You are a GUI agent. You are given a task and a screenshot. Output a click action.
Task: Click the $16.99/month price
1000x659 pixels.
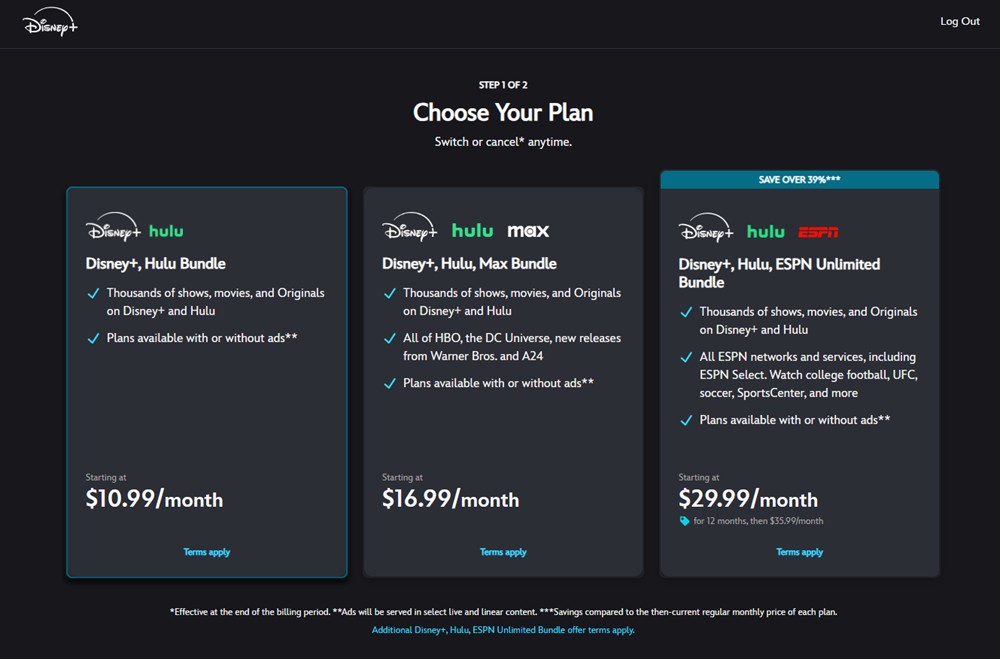coord(450,499)
